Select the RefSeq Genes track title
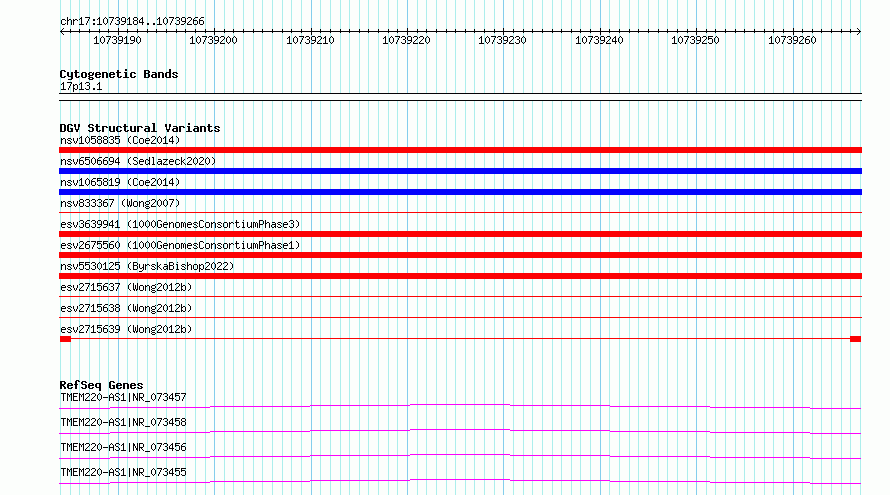The height and width of the screenshot is (495, 890). (101, 385)
